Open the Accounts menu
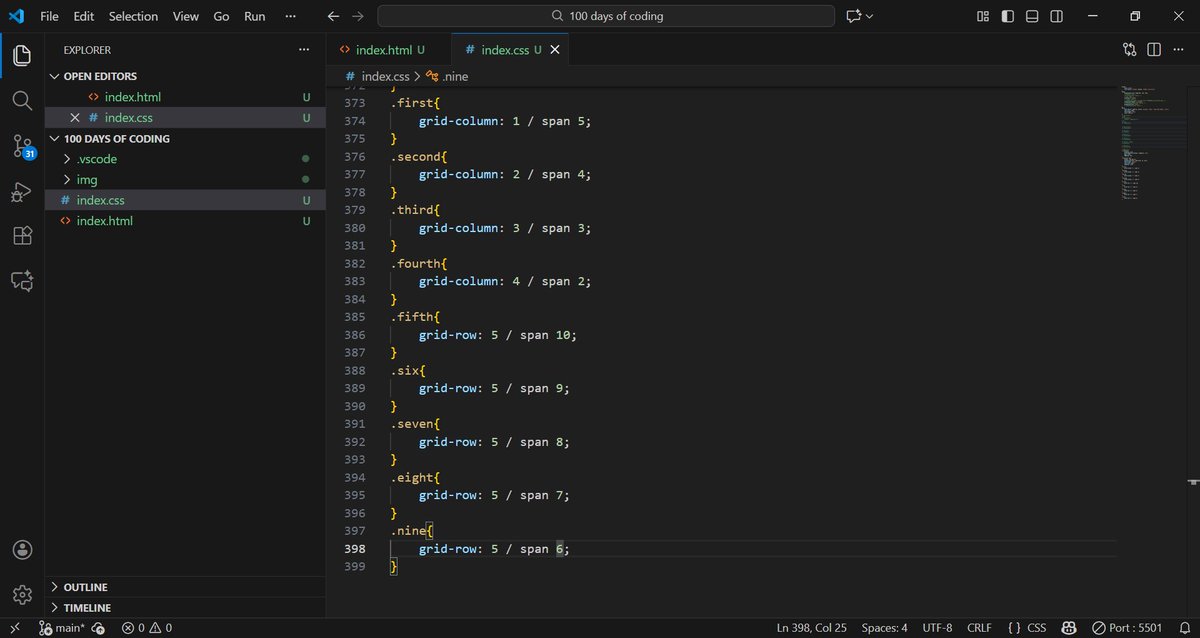Image resolution: width=1200 pixels, height=638 pixels. coord(22,549)
